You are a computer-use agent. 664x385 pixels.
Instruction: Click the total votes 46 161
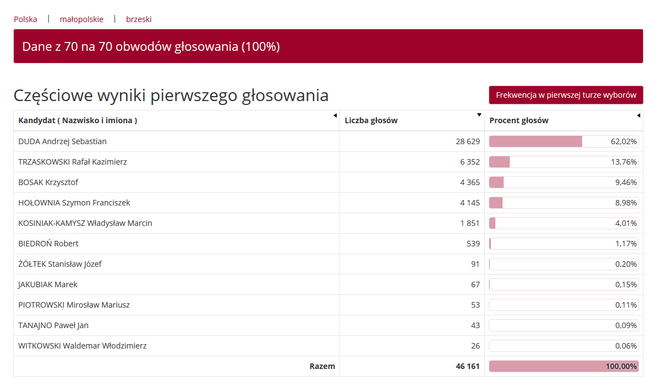click(x=468, y=366)
